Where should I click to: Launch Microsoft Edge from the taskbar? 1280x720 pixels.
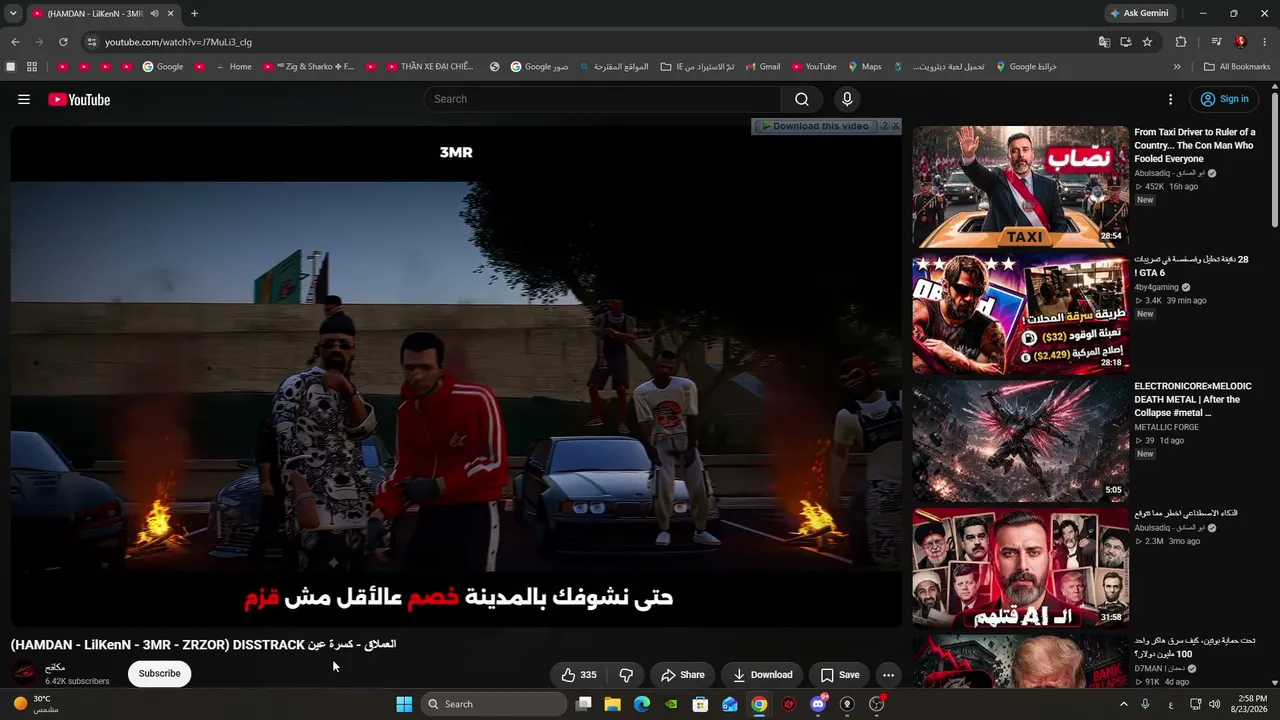(642, 704)
